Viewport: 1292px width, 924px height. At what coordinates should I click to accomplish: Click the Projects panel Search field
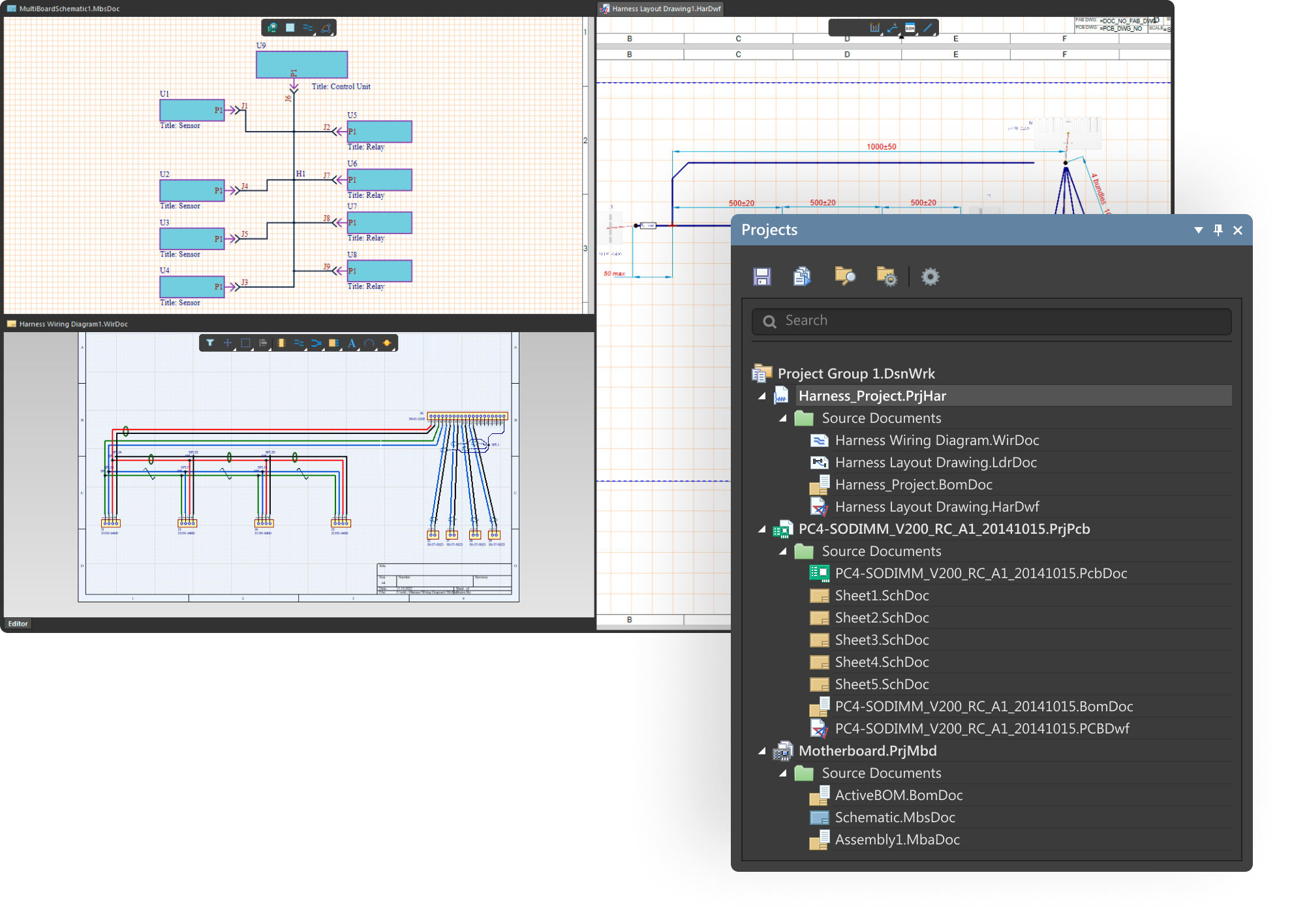click(992, 321)
